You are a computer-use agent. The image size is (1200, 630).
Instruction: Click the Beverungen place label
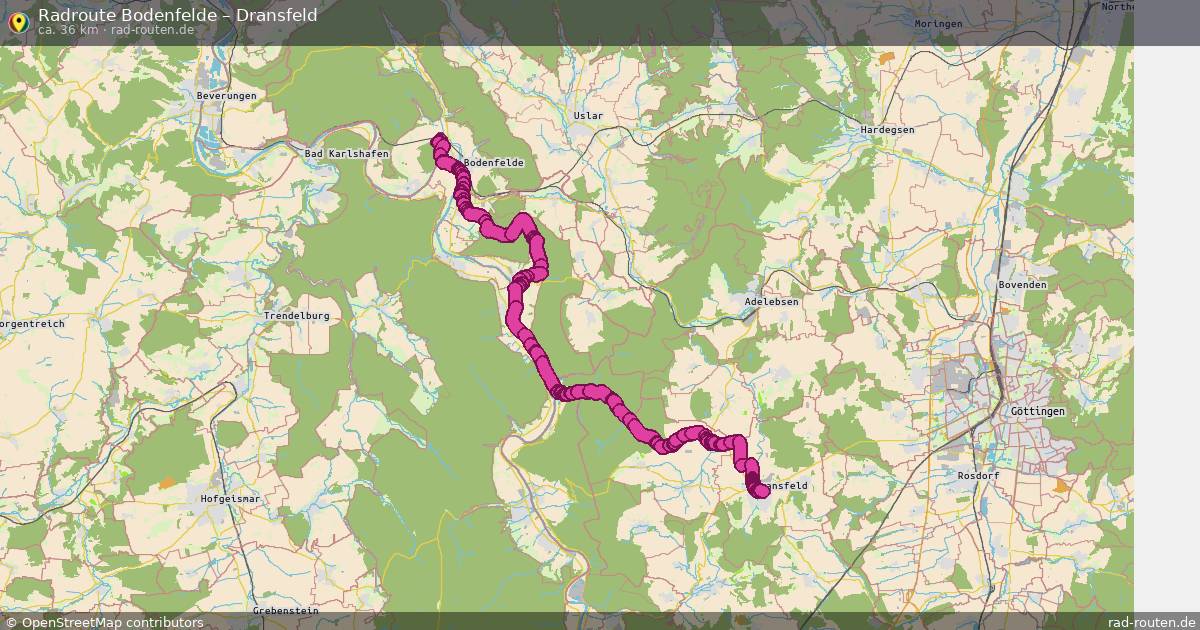point(227,95)
